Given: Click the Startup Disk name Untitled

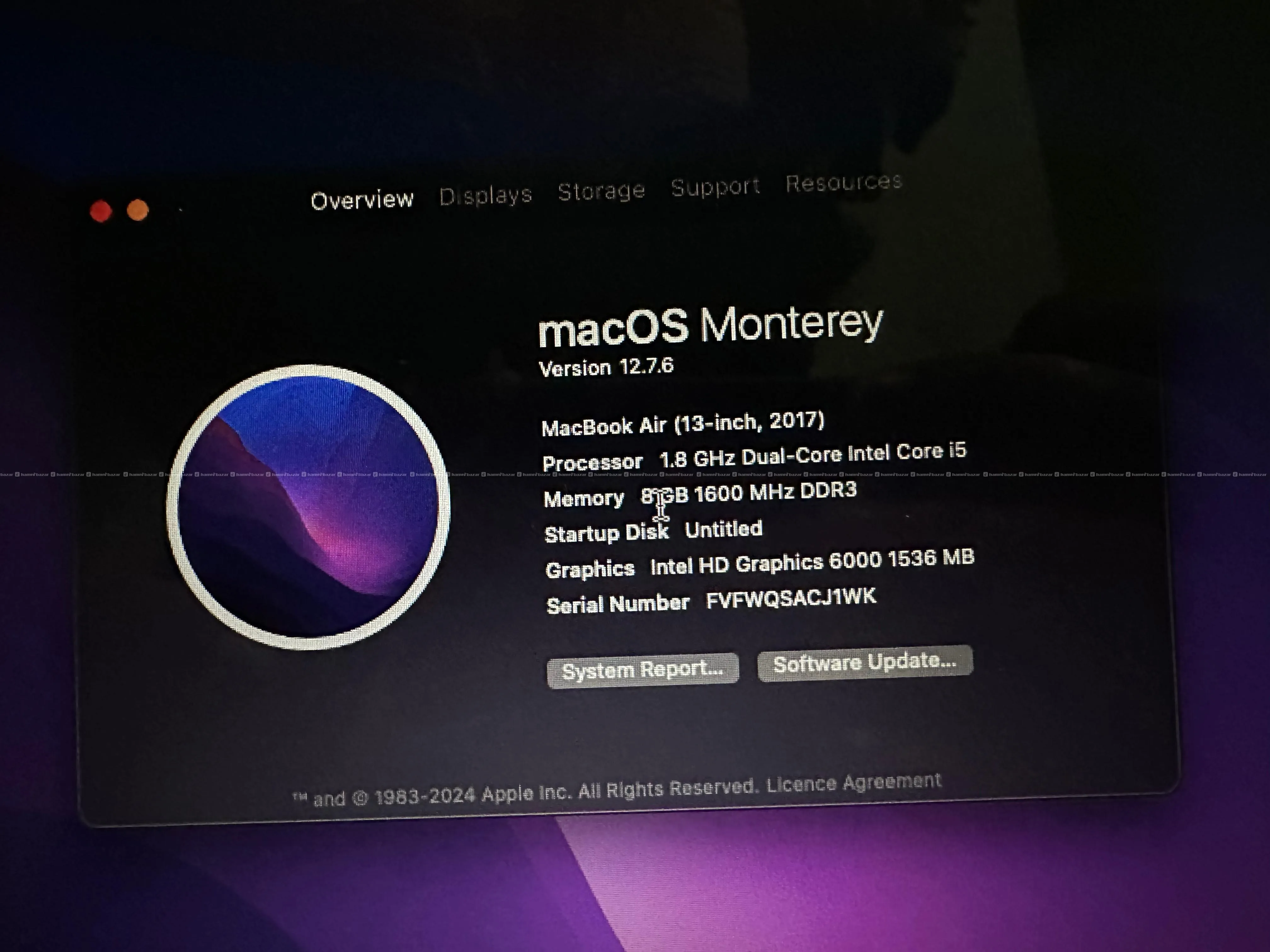Looking at the screenshot, I should (724, 529).
